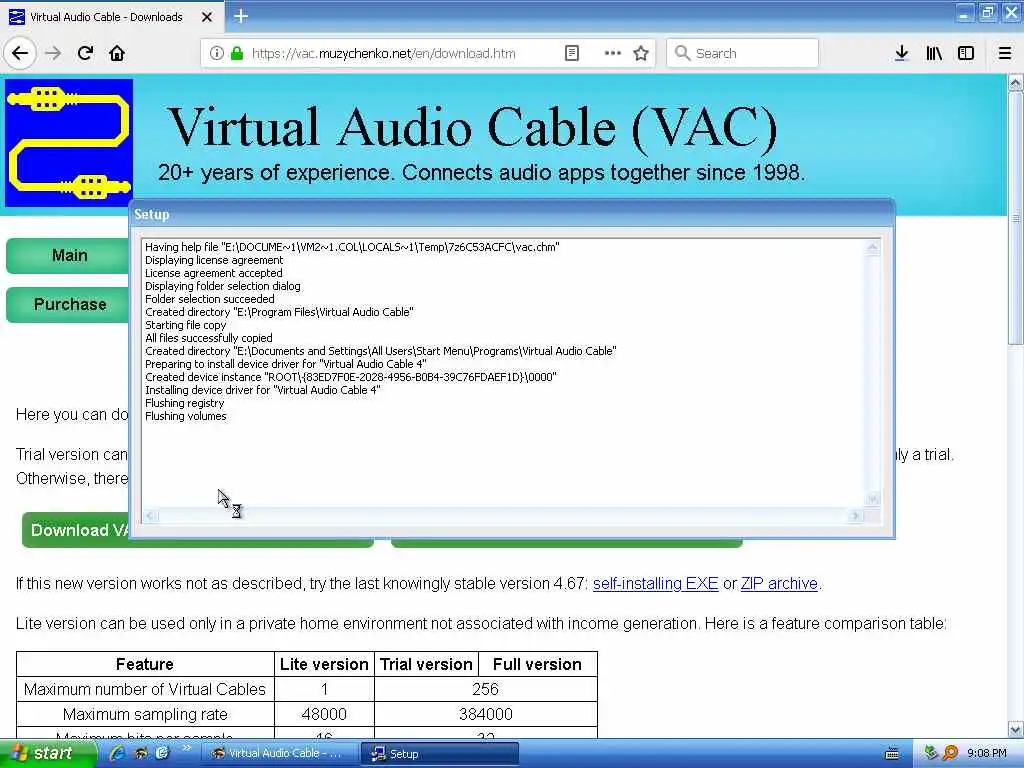Click Setup log scroll down arrow
1024x768 pixels.
872,499
